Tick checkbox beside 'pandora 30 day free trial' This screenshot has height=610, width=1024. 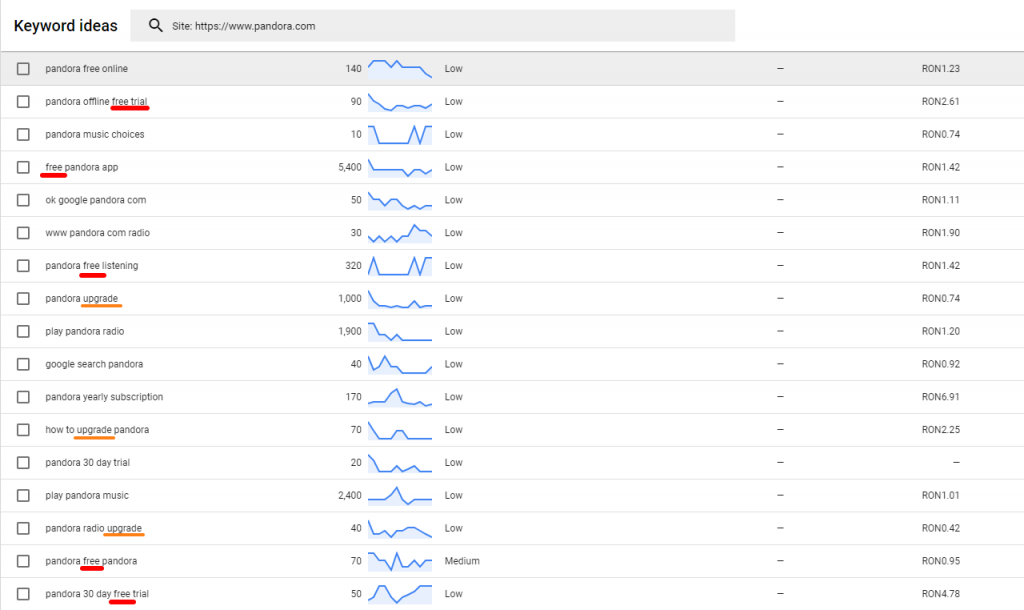[23, 594]
